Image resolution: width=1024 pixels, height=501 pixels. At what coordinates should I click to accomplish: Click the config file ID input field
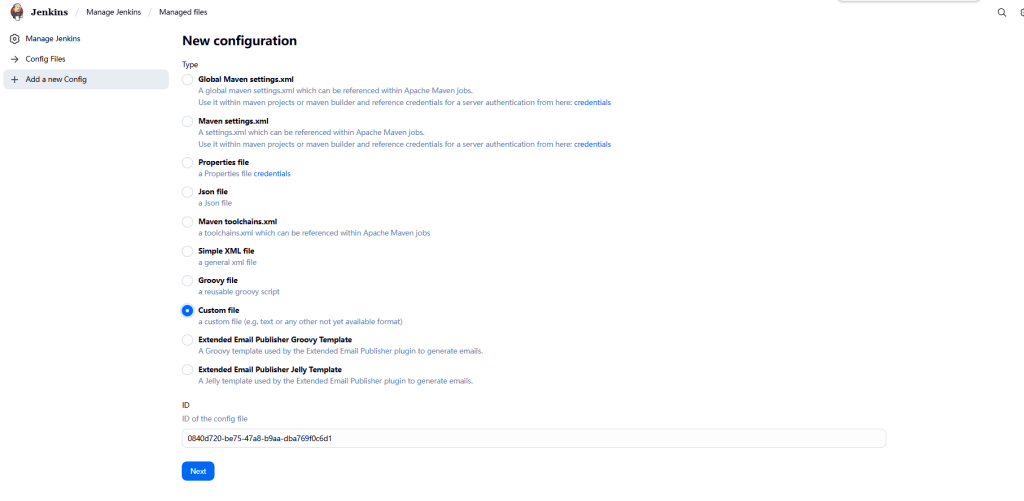click(533, 438)
